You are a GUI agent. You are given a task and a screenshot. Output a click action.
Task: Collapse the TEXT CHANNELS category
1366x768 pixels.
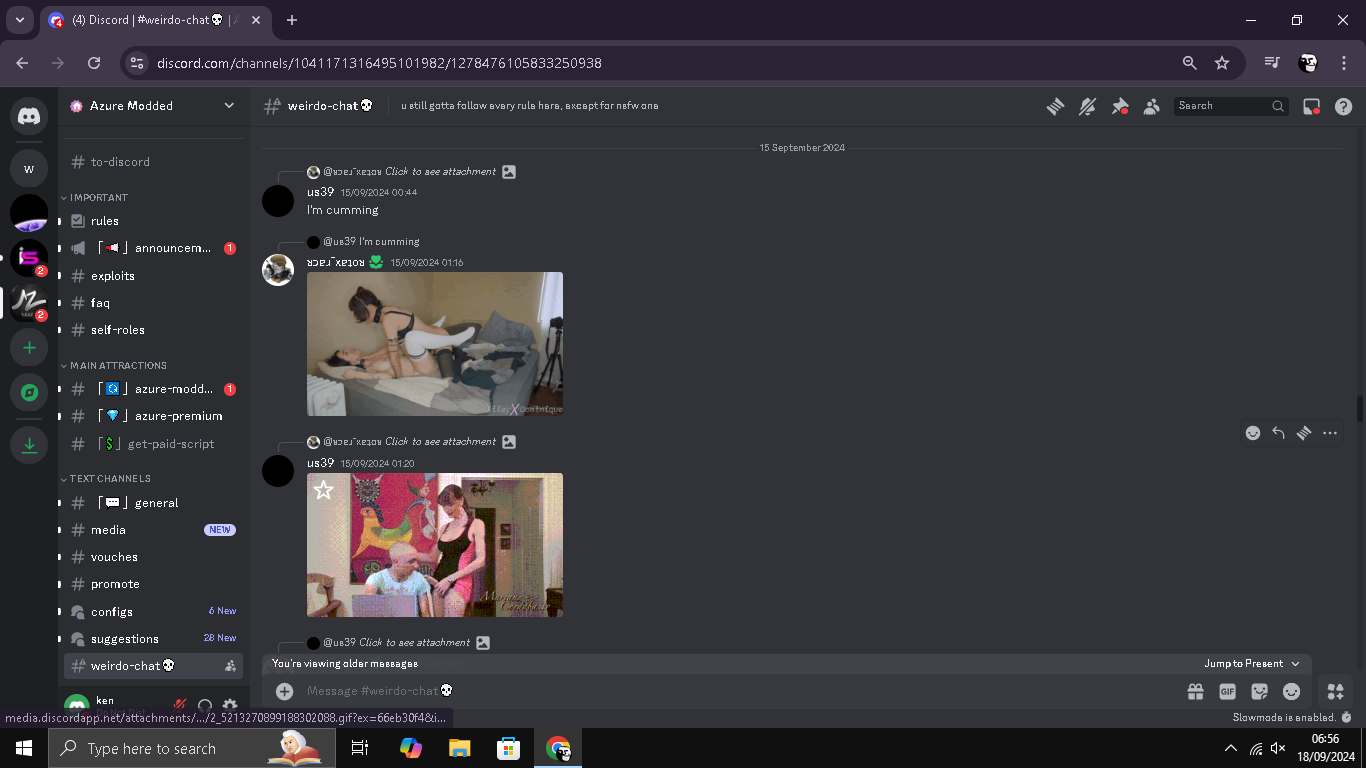click(106, 479)
